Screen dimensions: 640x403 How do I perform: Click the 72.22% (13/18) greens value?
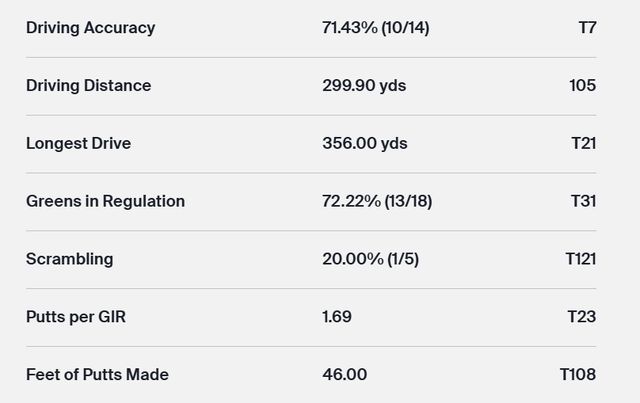377,201
